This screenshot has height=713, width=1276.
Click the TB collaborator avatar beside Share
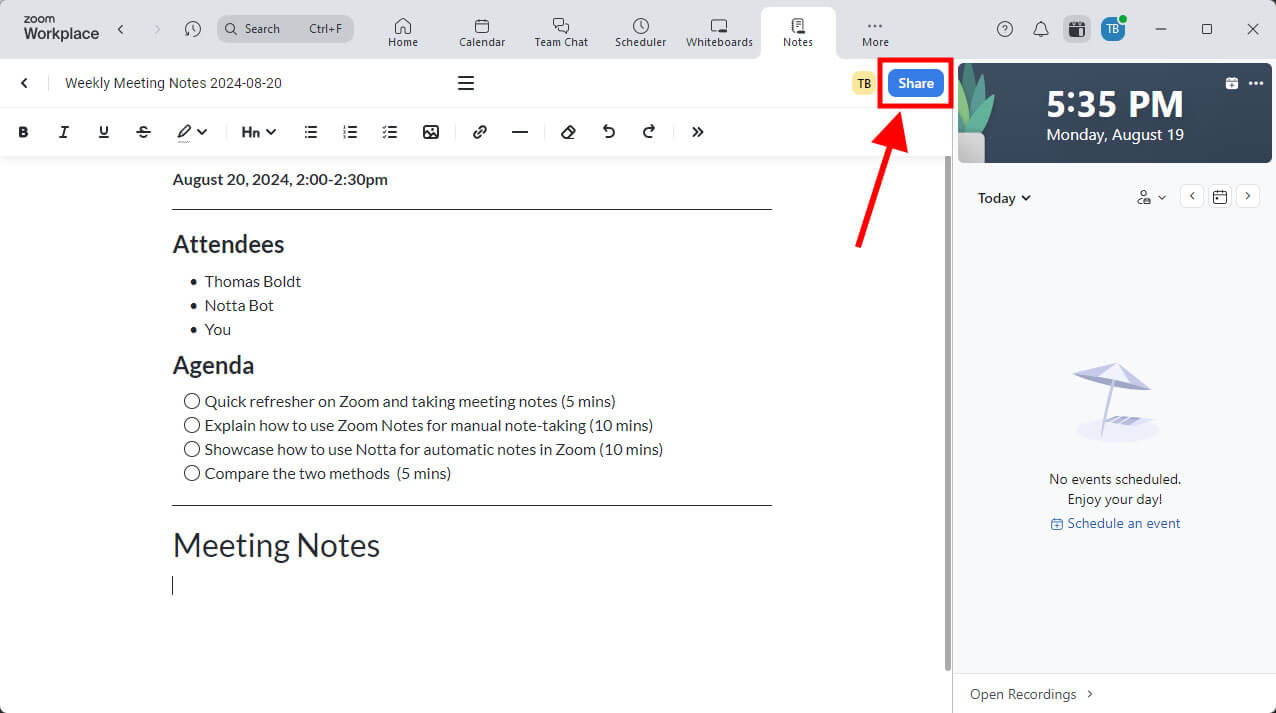pos(864,84)
